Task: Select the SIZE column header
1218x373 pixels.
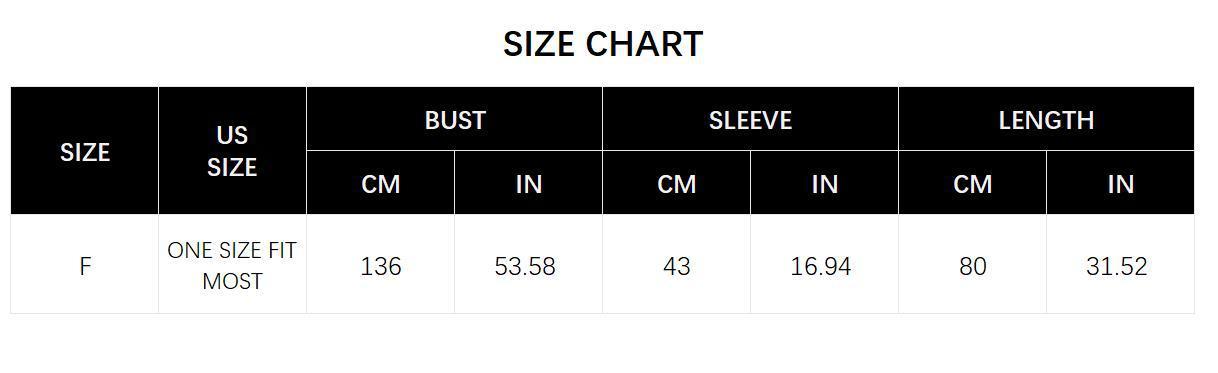Action: pyautogui.click(x=85, y=151)
